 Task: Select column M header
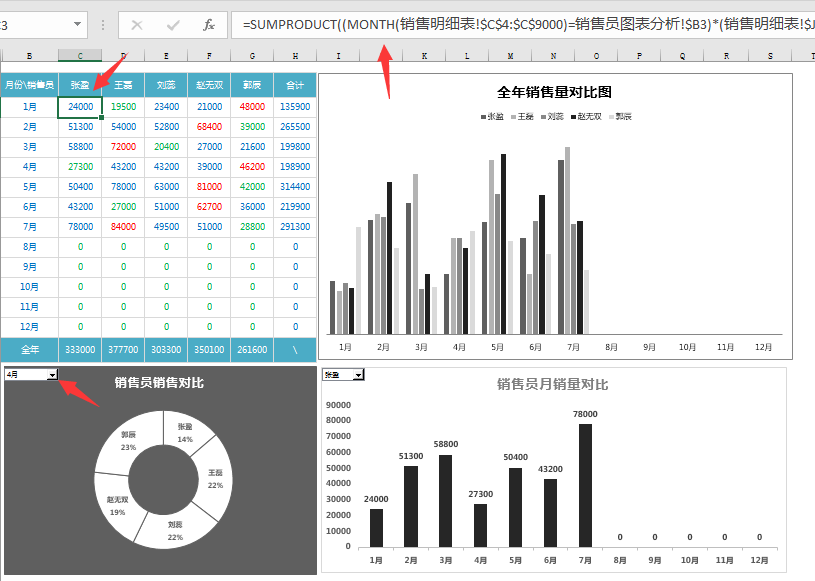510,56
